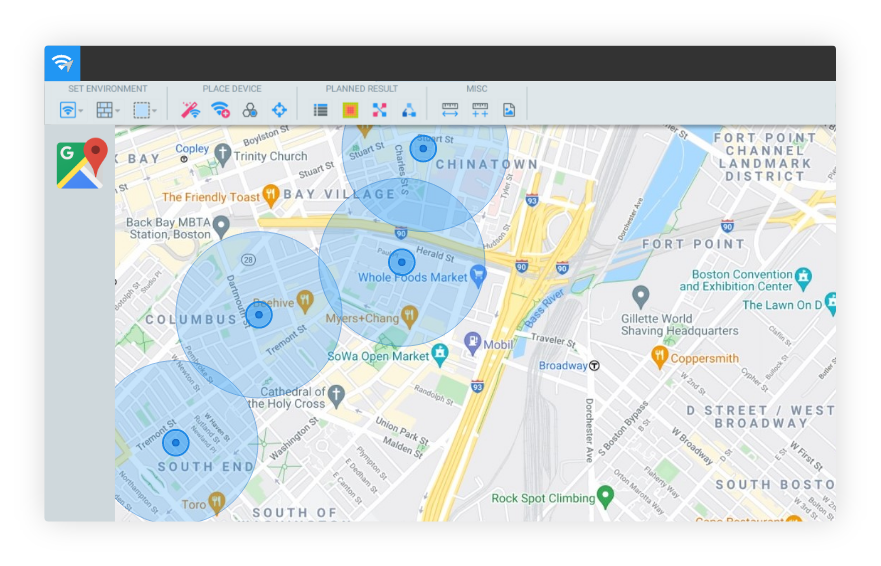Click the BAY VILLAGE neighborhood label
The height and width of the screenshot is (566, 881).
point(339,194)
